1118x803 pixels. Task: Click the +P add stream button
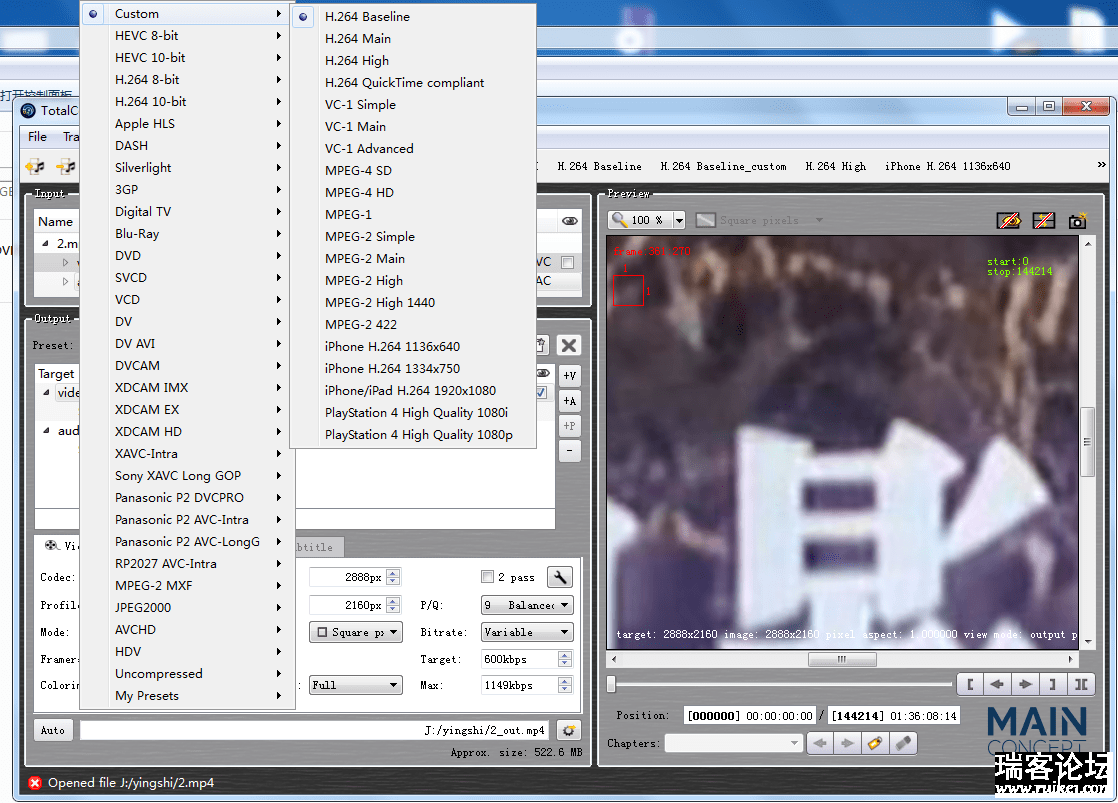pos(569,426)
